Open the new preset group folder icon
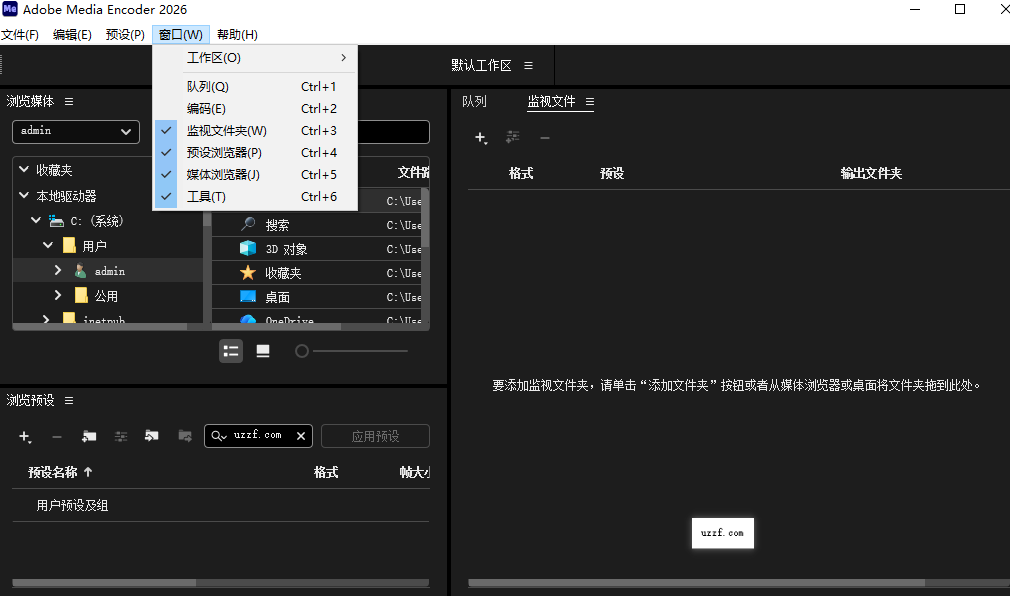 tap(89, 436)
